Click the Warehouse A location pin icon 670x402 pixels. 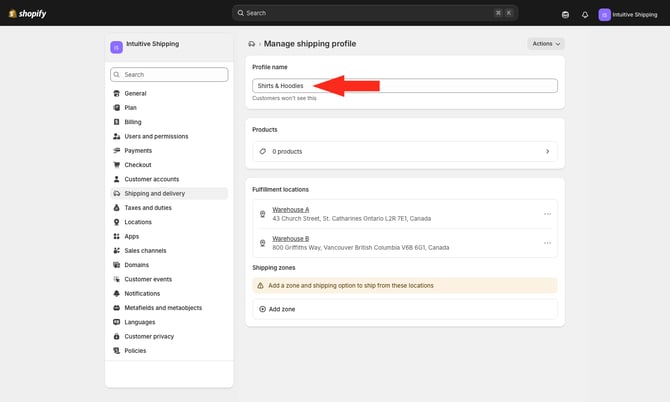tap(263, 214)
